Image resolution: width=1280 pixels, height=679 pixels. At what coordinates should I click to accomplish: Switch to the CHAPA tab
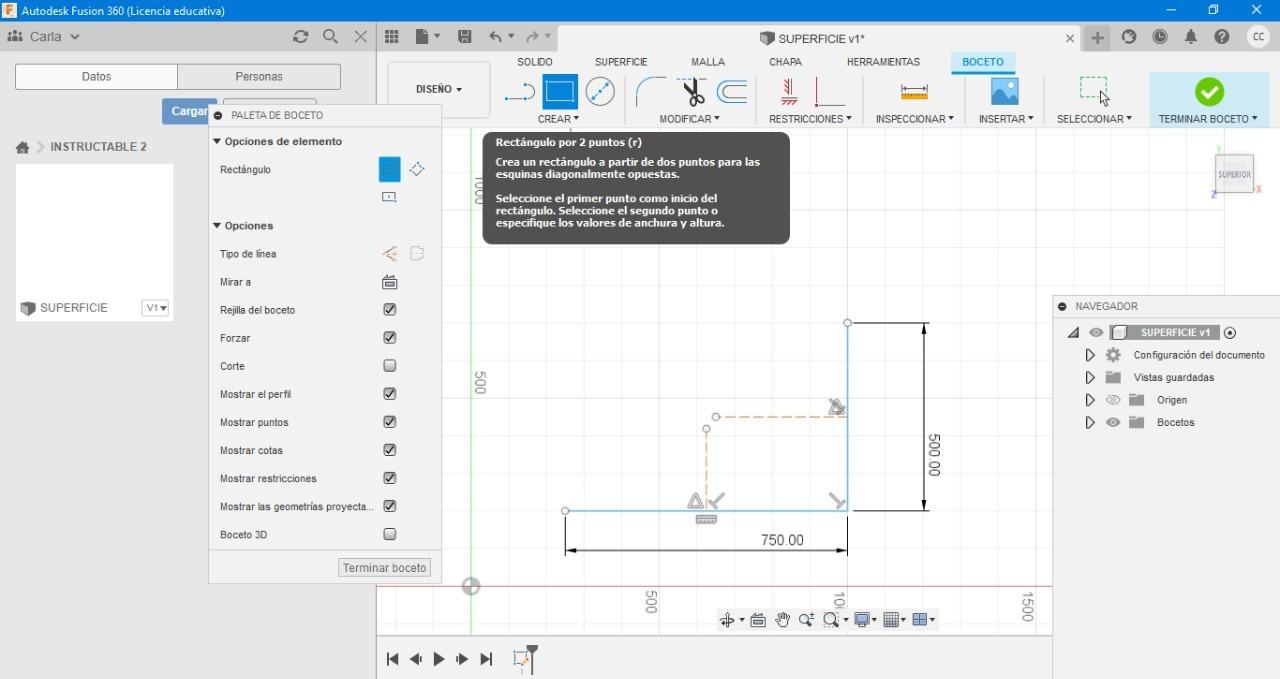point(785,62)
